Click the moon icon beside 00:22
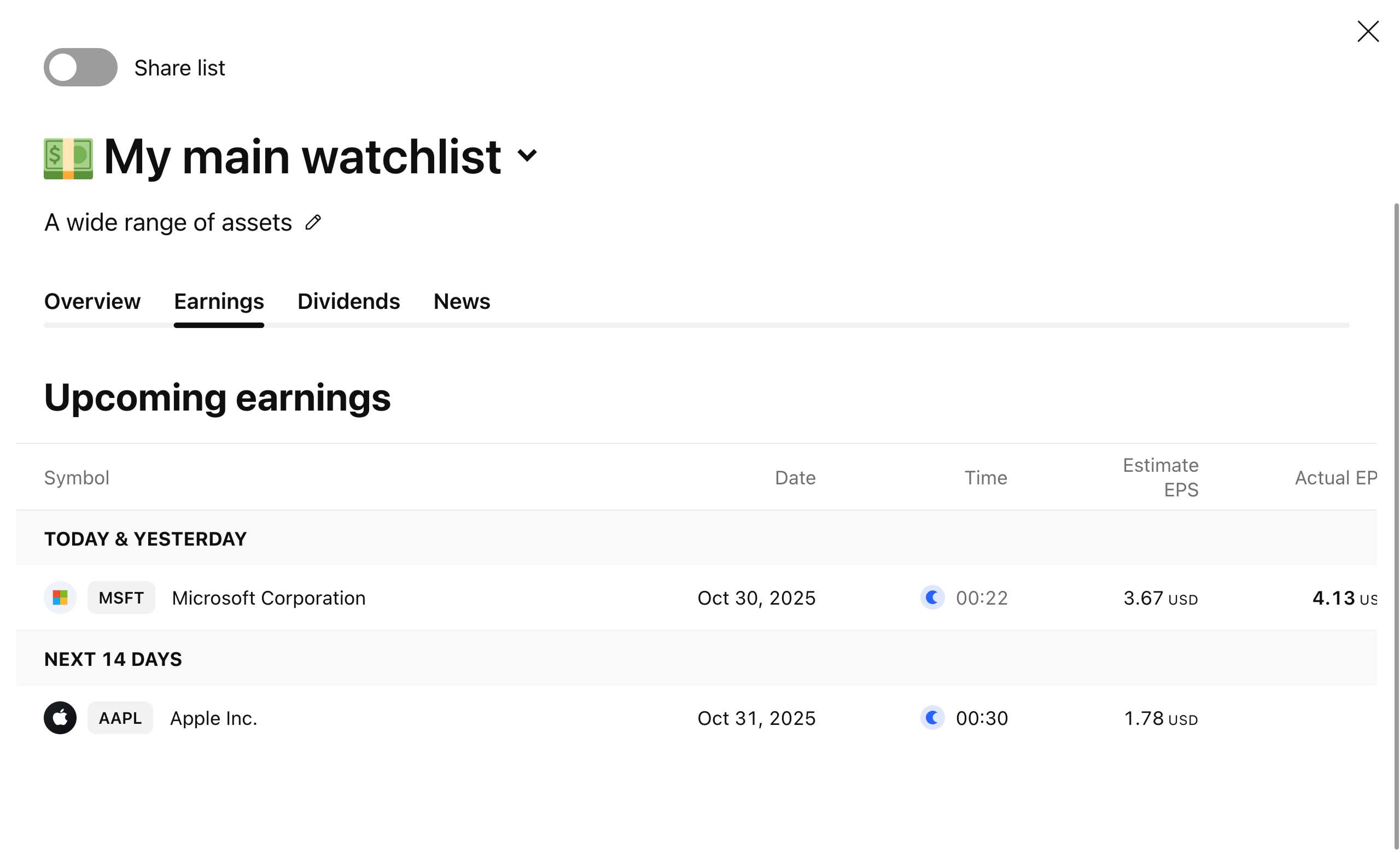The height and width of the screenshot is (855, 1400). click(932, 598)
